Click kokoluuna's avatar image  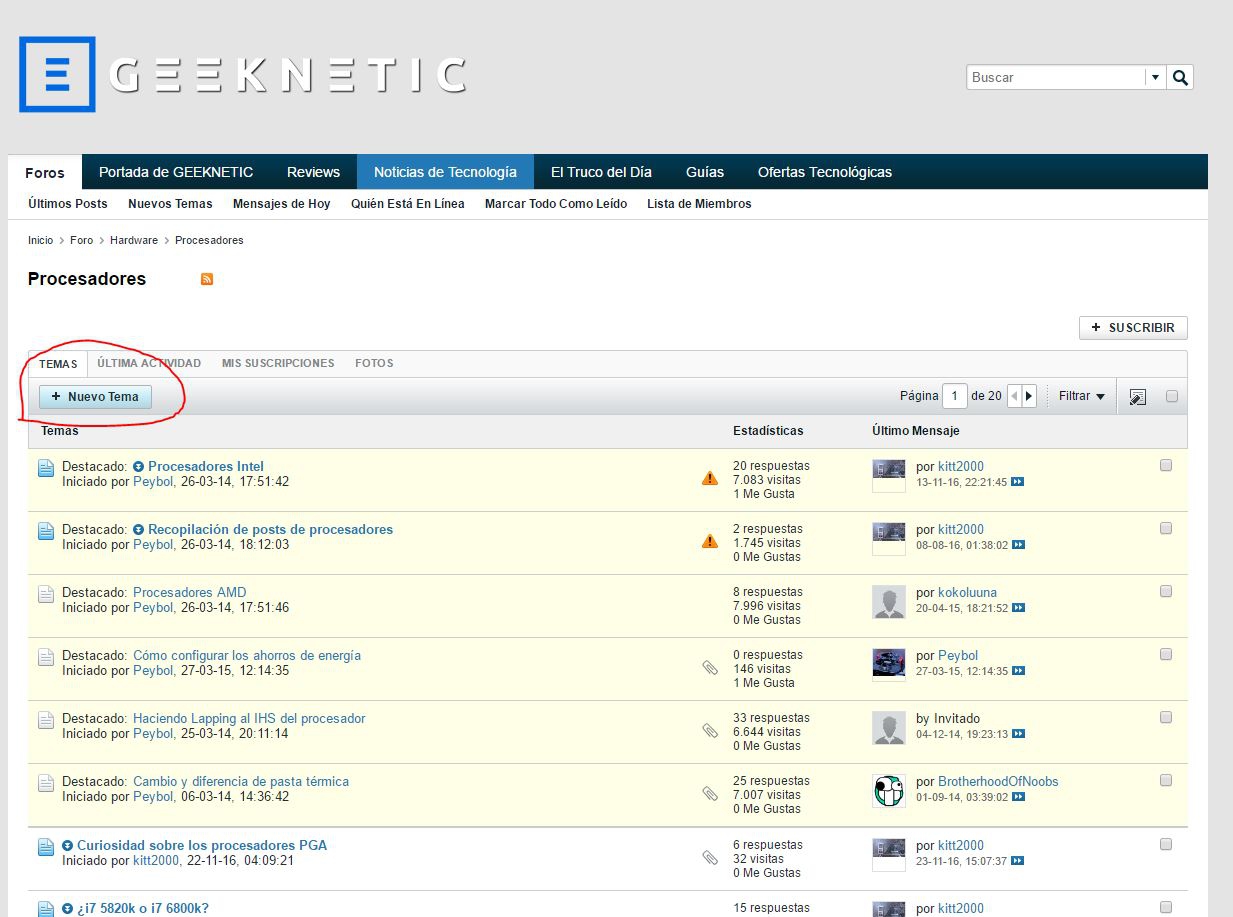click(x=889, y=602)
